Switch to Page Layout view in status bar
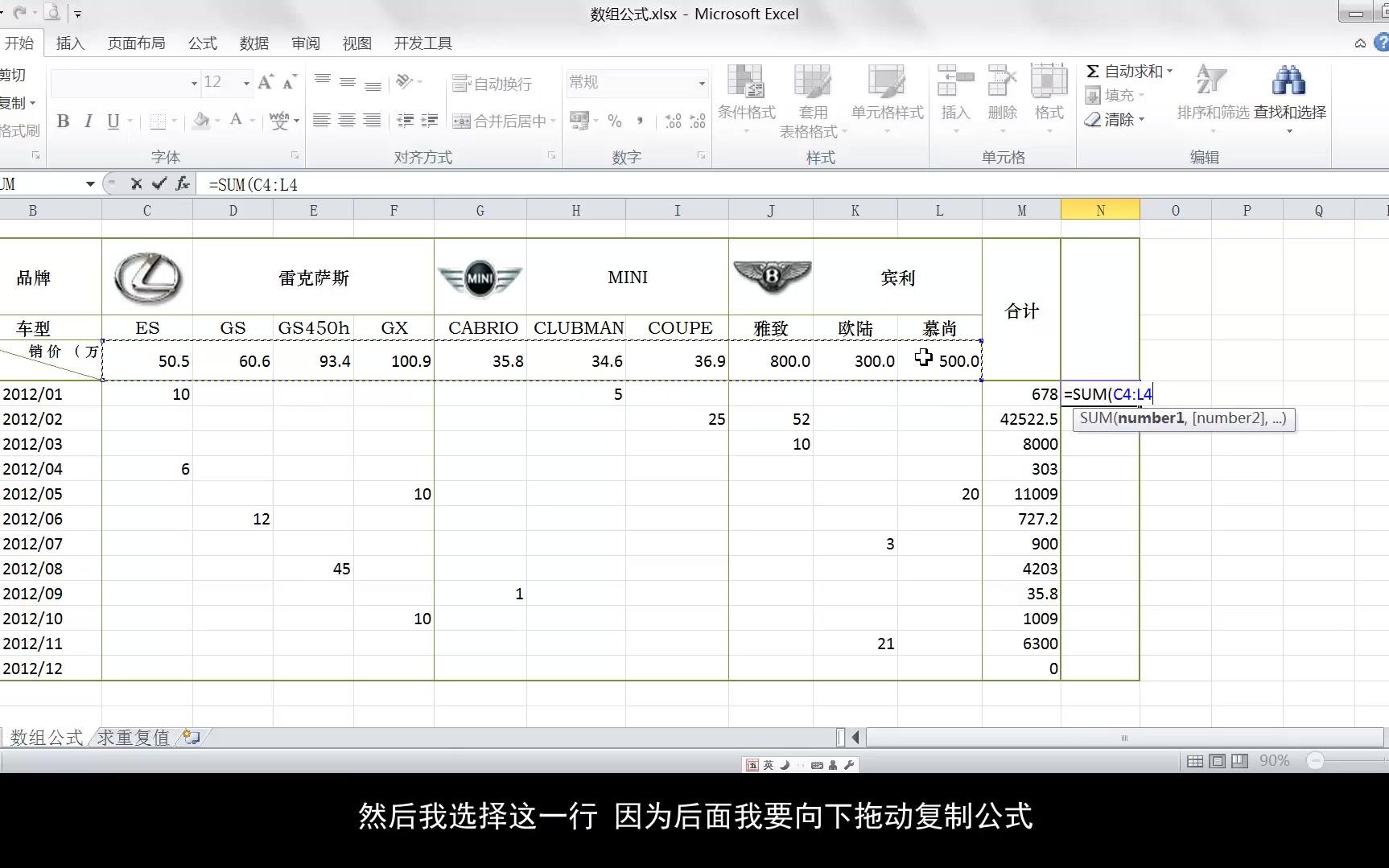The image size is (1389, 868). (x=1218, y=761)
